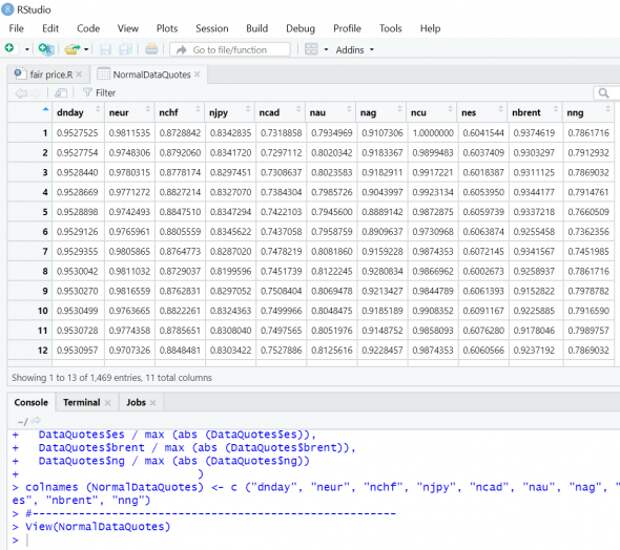Screen dimensions: 620x550
Task: Click cell 0.7362356 in nng column
Action: click(x=588, y=232)
